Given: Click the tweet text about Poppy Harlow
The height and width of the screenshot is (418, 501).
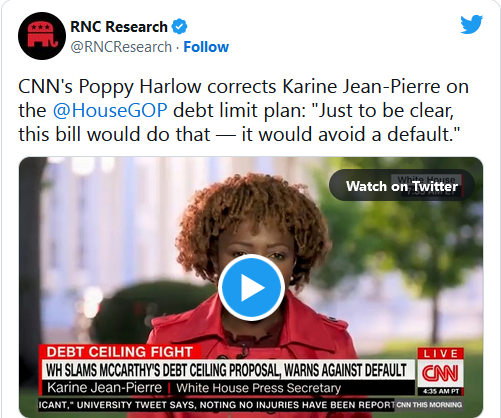Looking at the screenshot, I should click(x=243, y=111).
